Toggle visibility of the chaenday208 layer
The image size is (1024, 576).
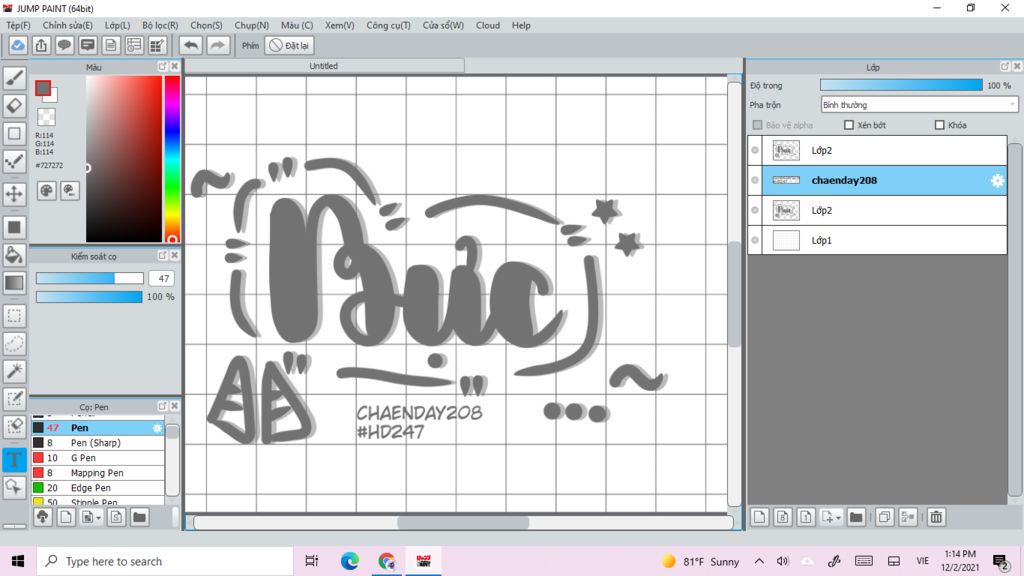[755, 180]
